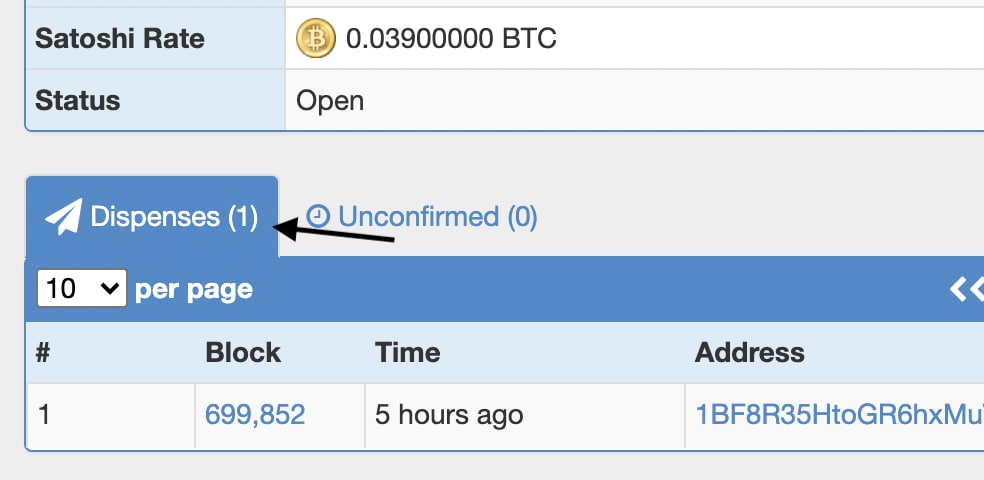Open the Dispenses (1) tab
Image resolution: width=984 pixels, height=480 pixels.
point(152,217)
